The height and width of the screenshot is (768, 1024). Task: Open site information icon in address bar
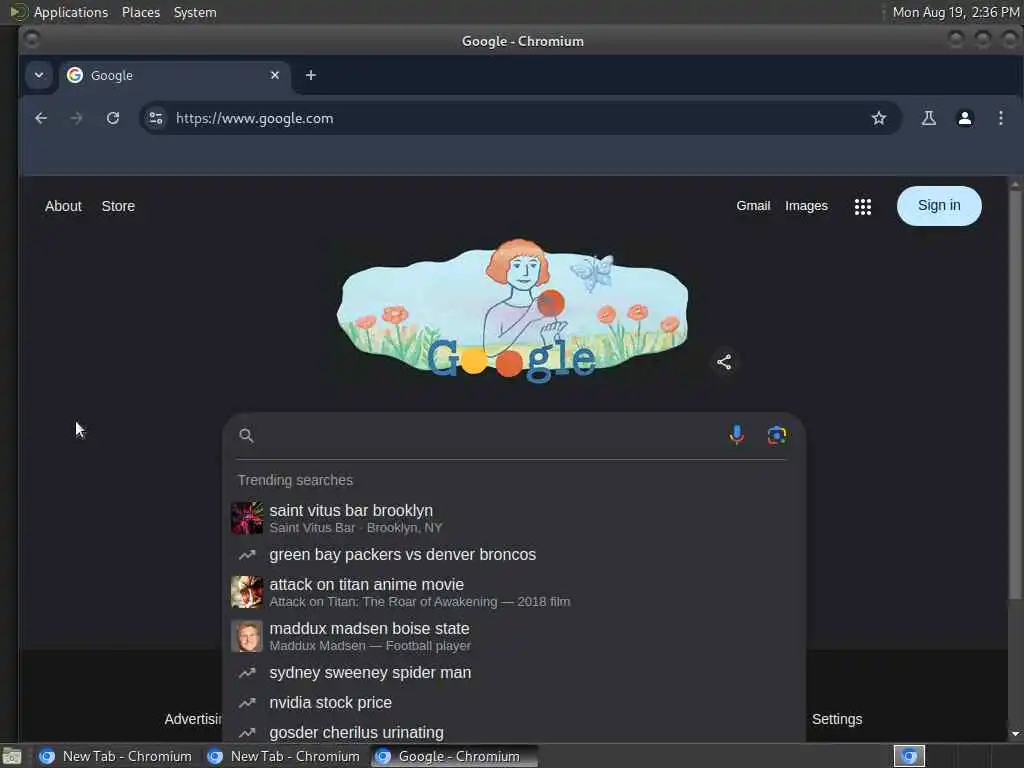point(156,118)
